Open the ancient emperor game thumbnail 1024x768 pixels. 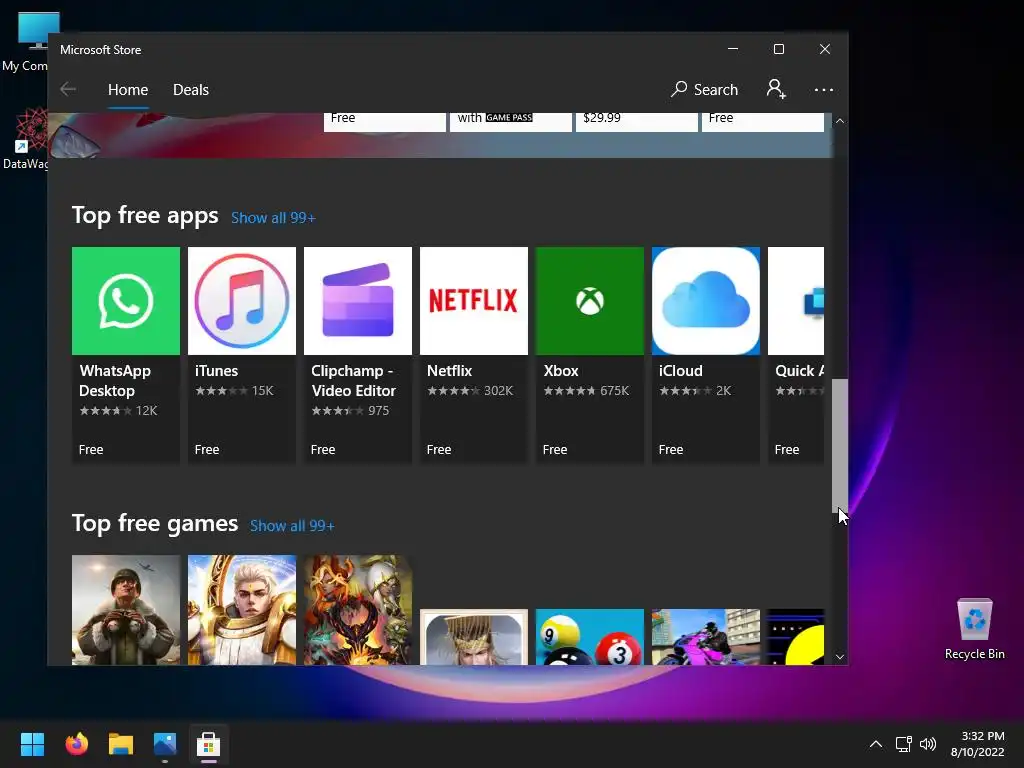tap(473, 637)
